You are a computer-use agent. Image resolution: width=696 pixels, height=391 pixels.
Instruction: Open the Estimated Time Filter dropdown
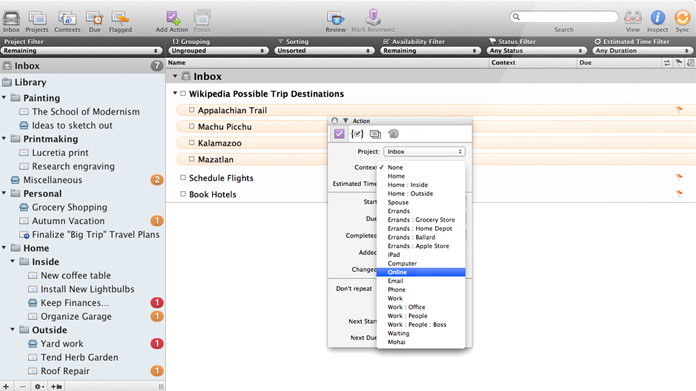click(x=642, y=51)
